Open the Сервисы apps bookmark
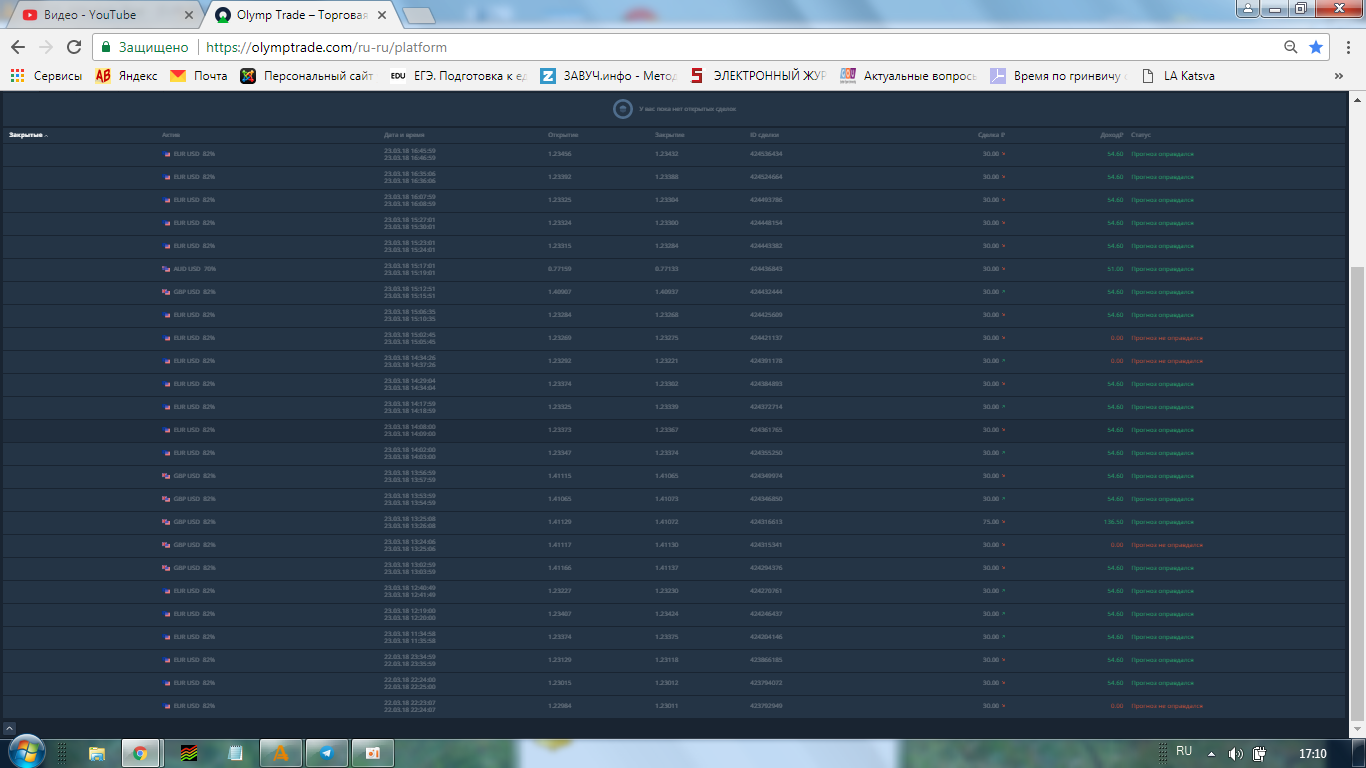Screen dimensions: 1366x768 tap(46, 75)
